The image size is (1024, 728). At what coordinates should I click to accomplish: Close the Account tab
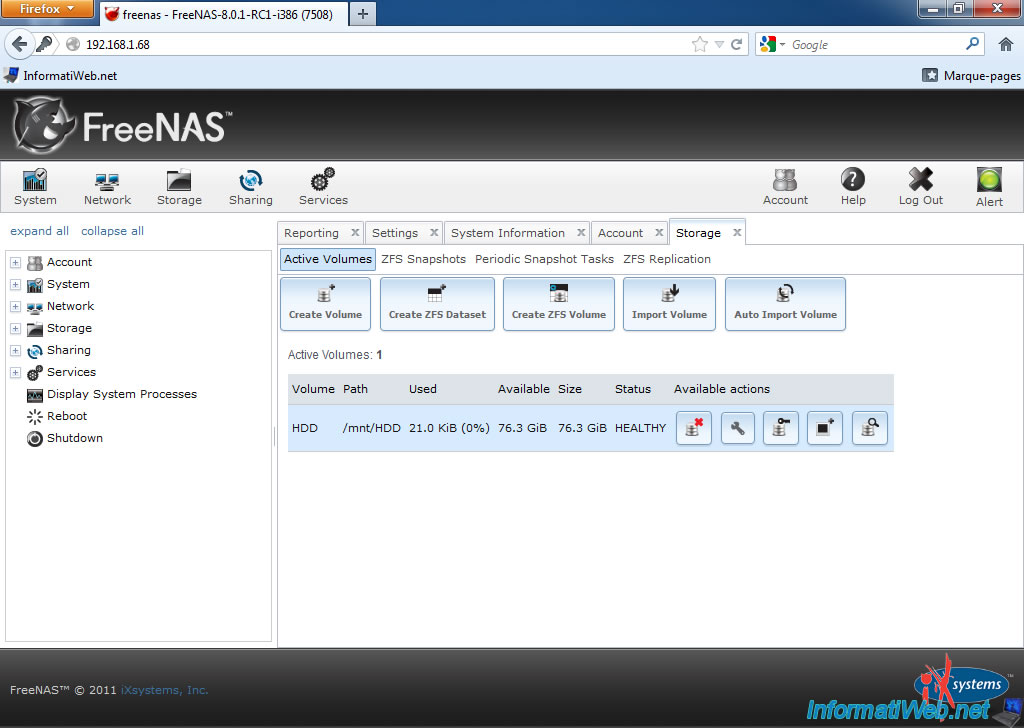(659, 232)
